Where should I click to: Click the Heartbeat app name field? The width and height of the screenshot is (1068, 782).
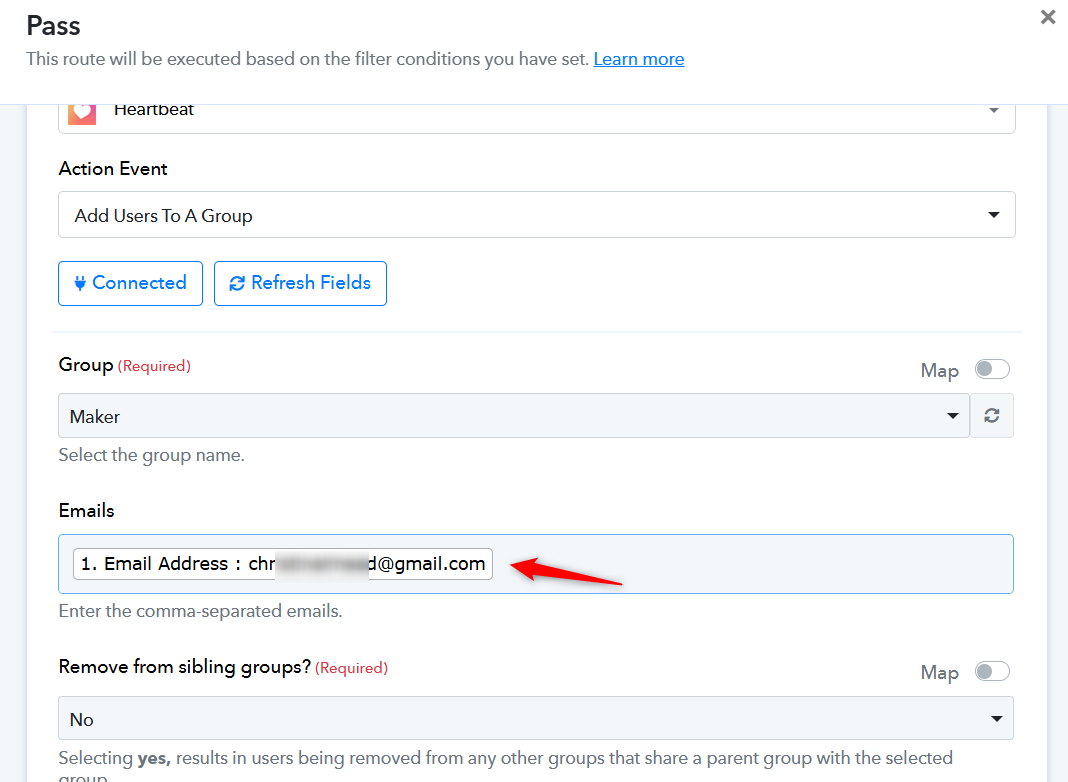(537, 116)
